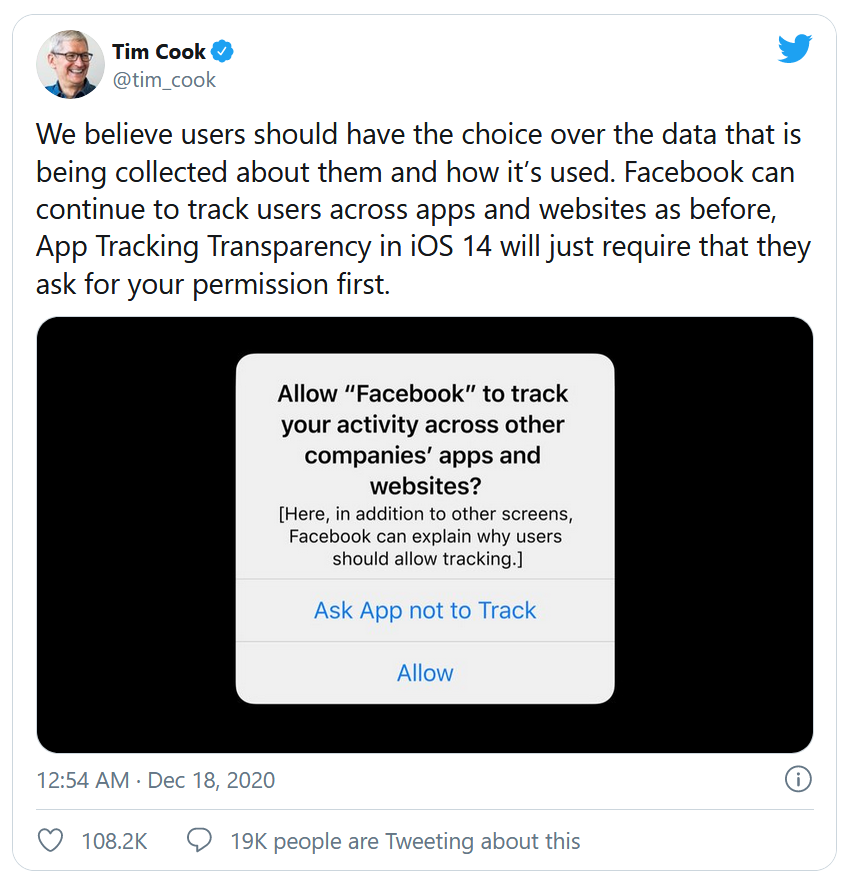
Task: Click the reply speech bubble icon
Action: tap(199, 840)
